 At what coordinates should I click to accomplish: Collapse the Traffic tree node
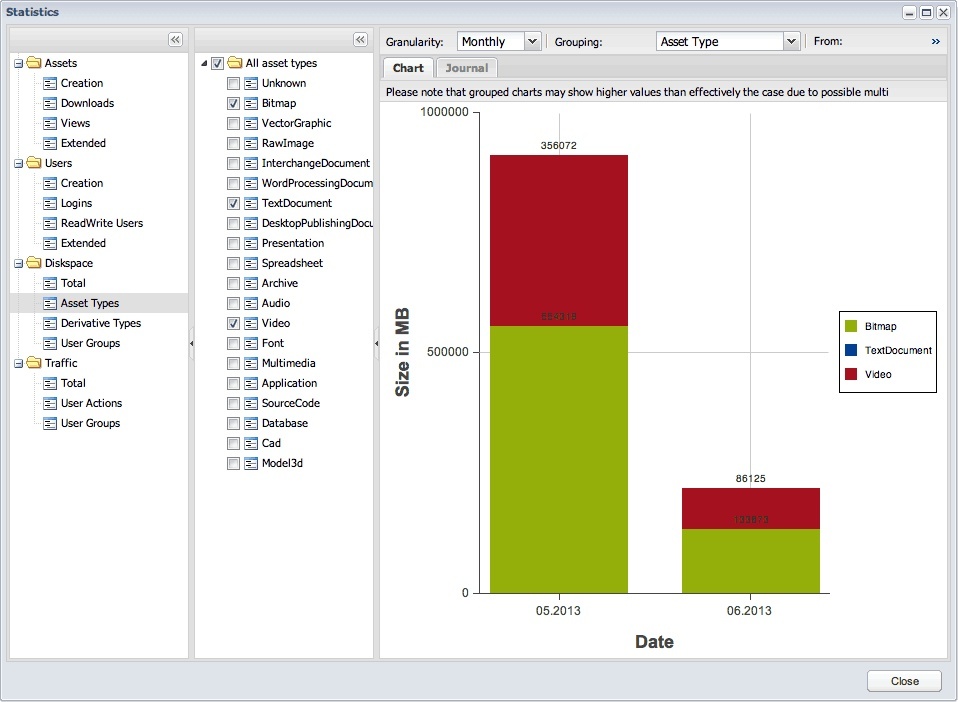(18, 364)
